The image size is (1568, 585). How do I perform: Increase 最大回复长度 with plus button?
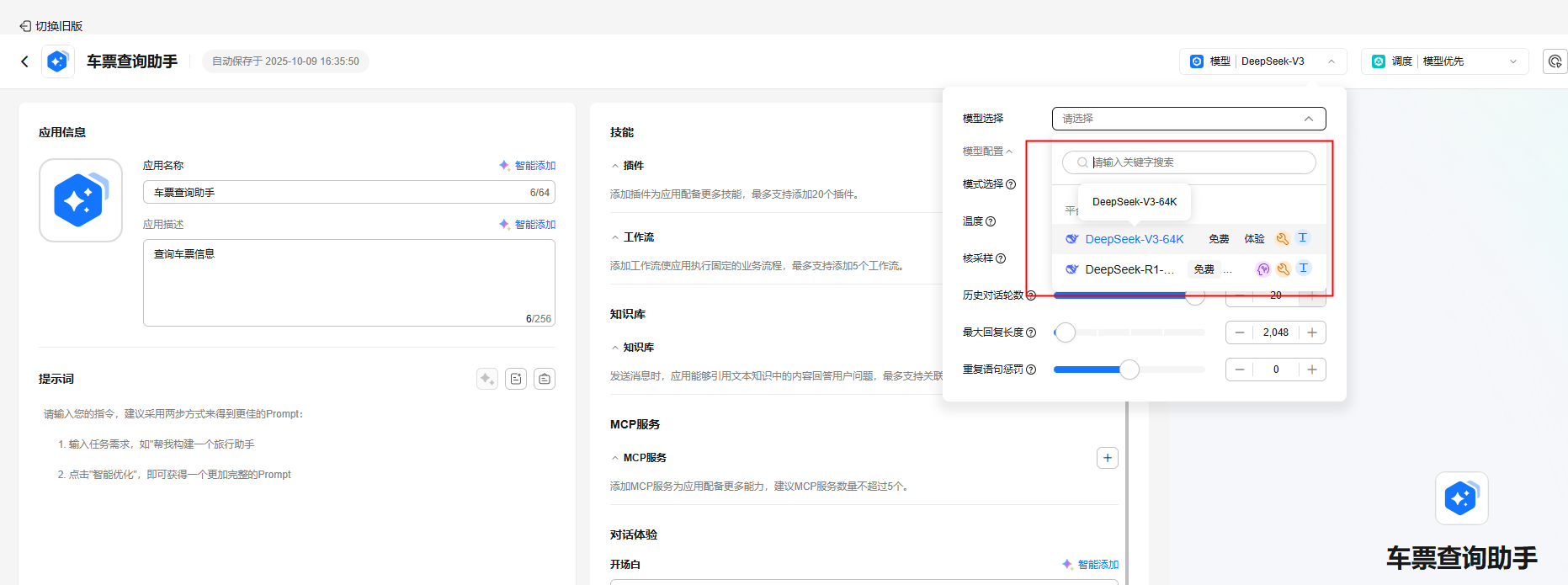point(1312,332)
